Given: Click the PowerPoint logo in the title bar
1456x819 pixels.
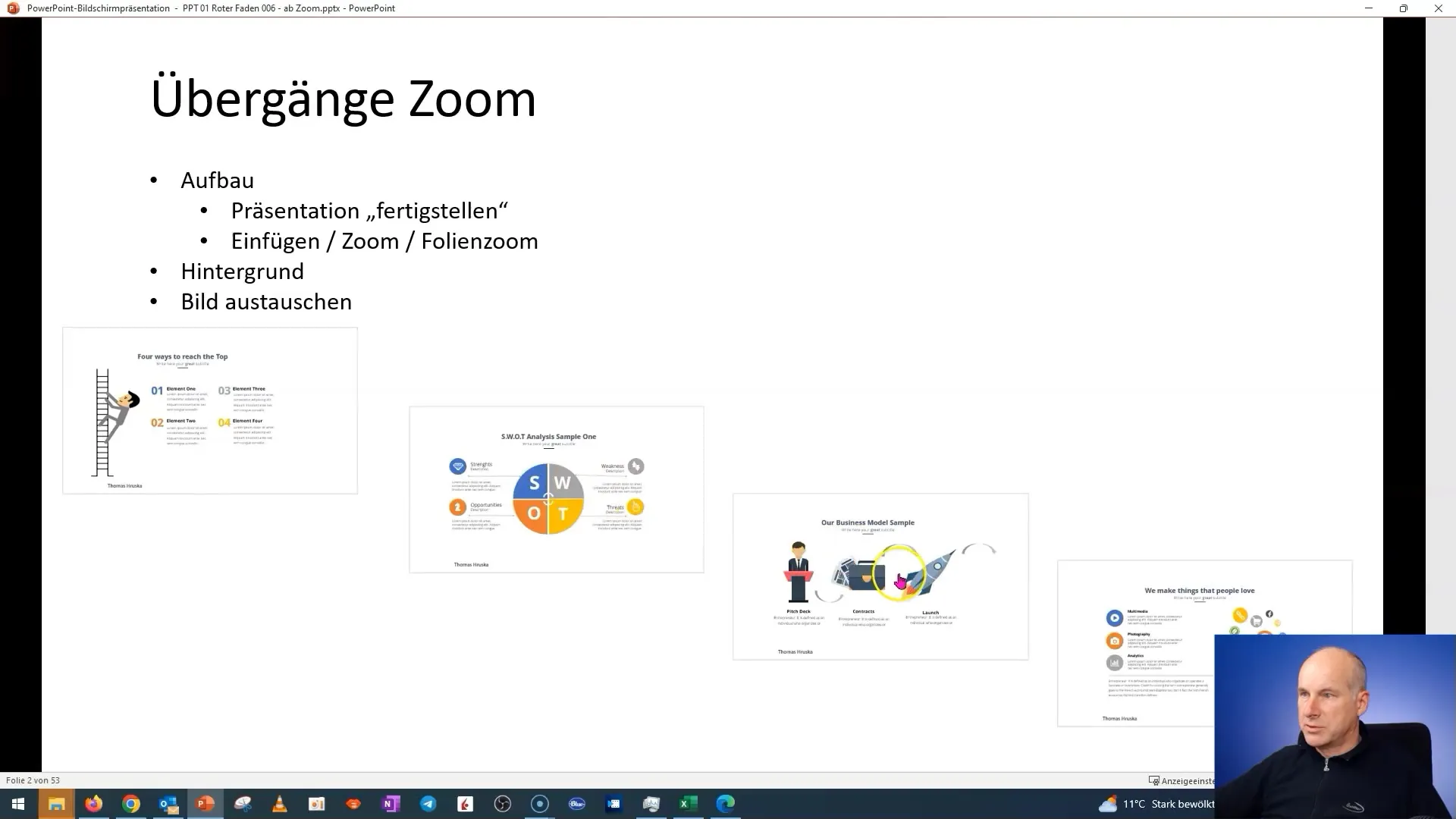Looking at the screenshot, I should pos(13,8).
